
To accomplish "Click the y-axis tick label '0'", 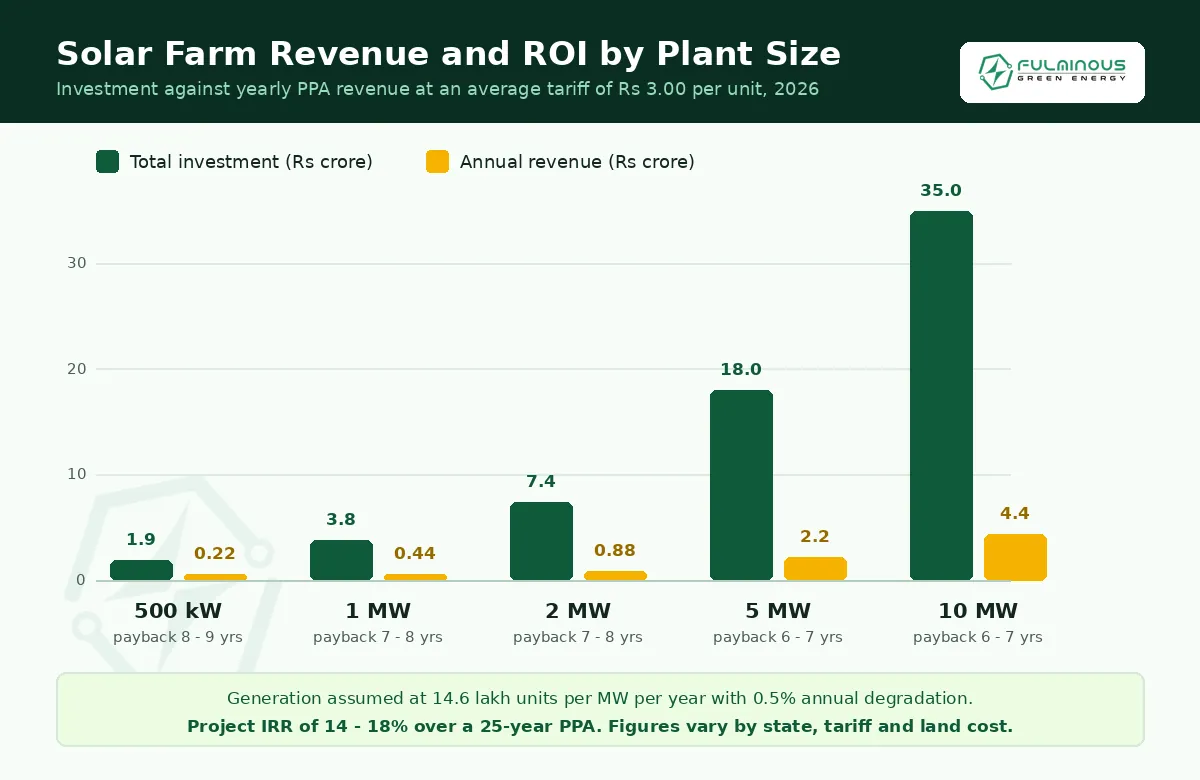I will [x=82, y=580].
